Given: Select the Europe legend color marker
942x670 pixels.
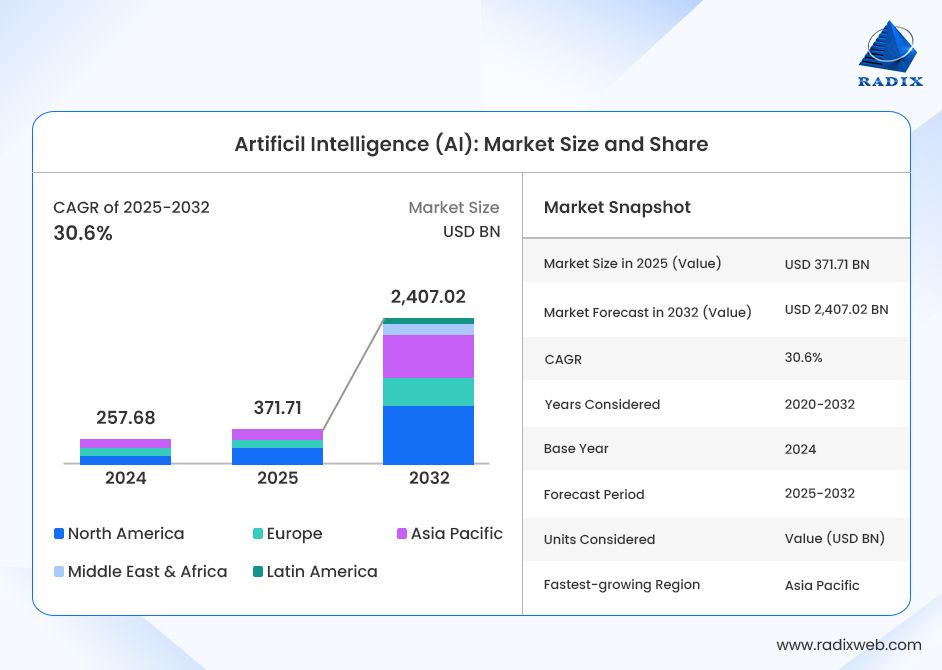Looking at the screenshot, I should [x=258, y=533].
